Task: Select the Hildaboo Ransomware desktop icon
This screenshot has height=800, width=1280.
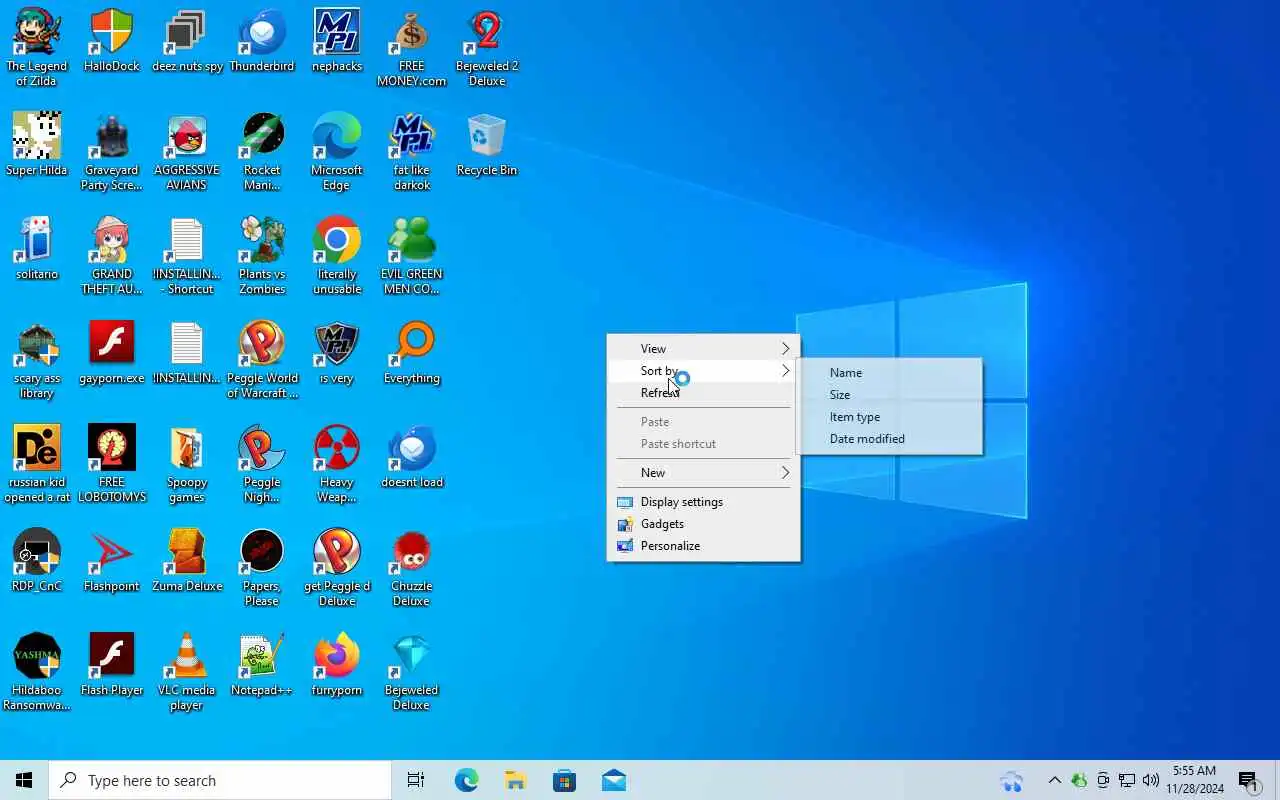Action: [x=37, y=671]
